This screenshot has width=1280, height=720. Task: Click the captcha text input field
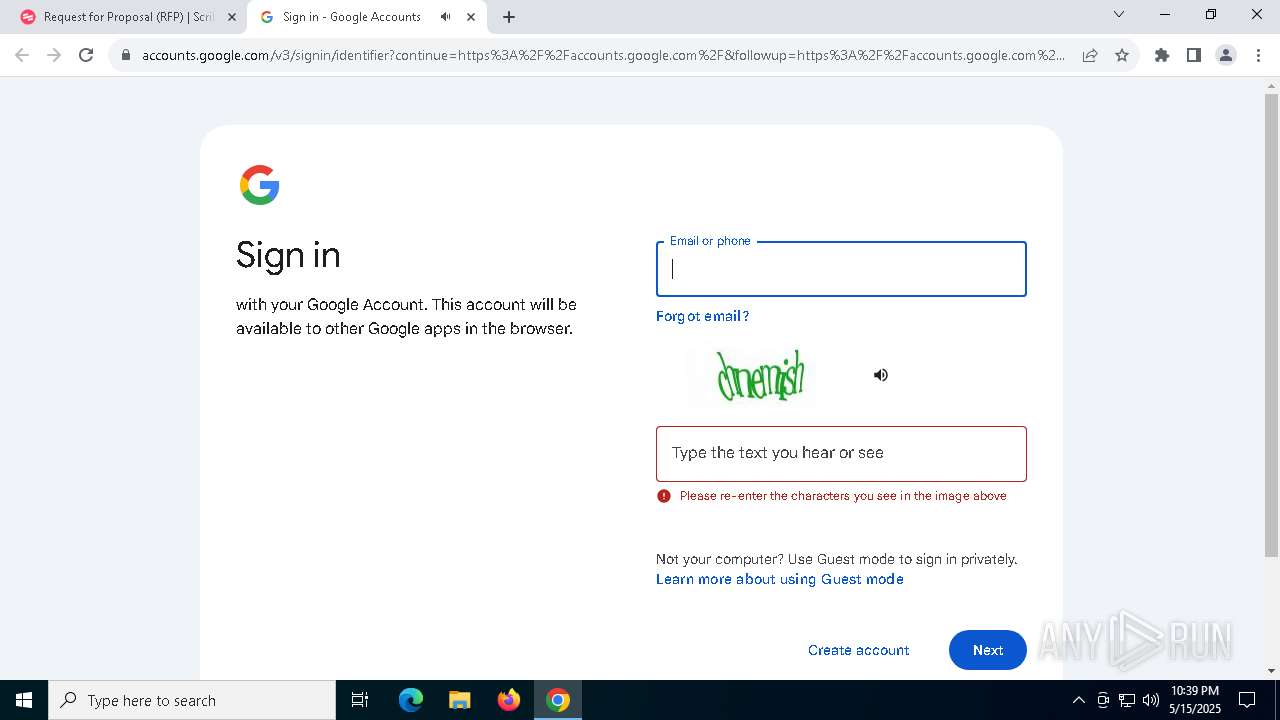[841, 454]
